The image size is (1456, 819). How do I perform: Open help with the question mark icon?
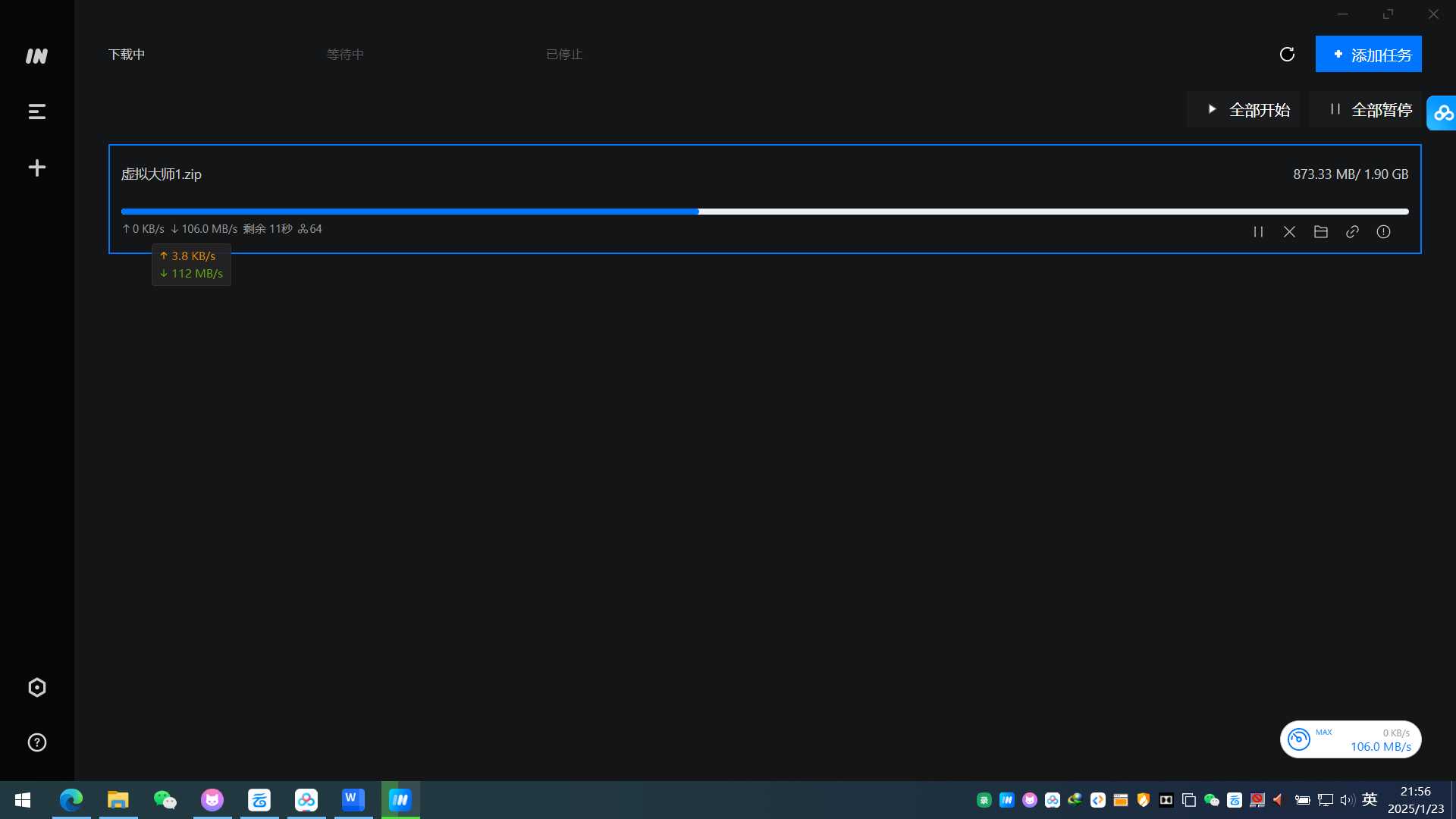pos(36,742)
